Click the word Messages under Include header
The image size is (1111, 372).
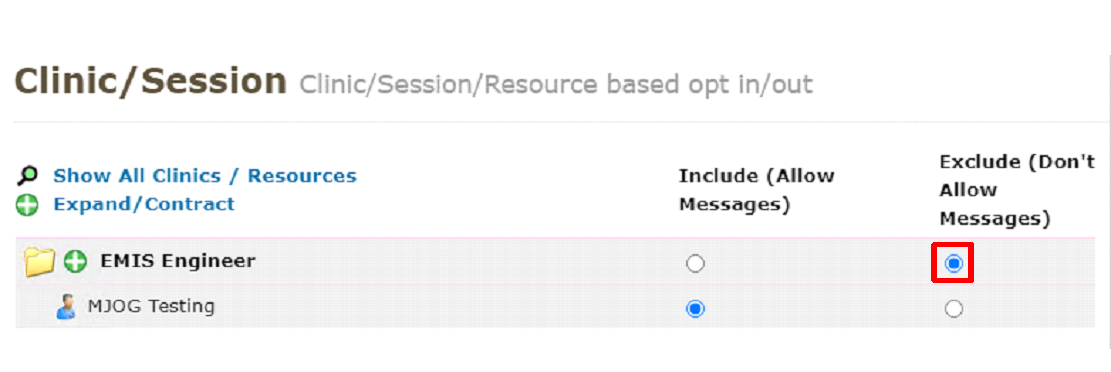tap(734, 205)
